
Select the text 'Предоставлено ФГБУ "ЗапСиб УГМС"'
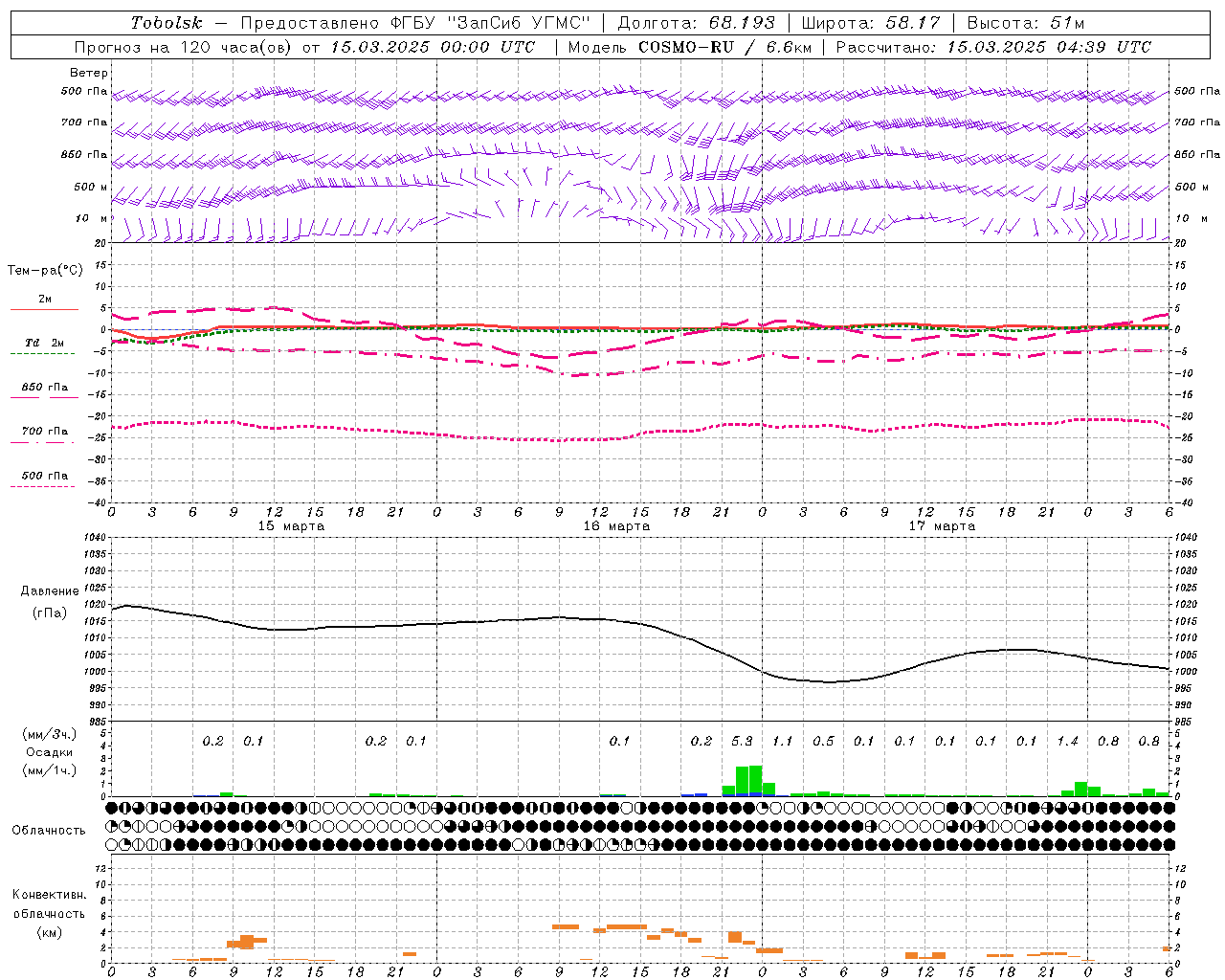pyautogui.click(x=415, y=22)
